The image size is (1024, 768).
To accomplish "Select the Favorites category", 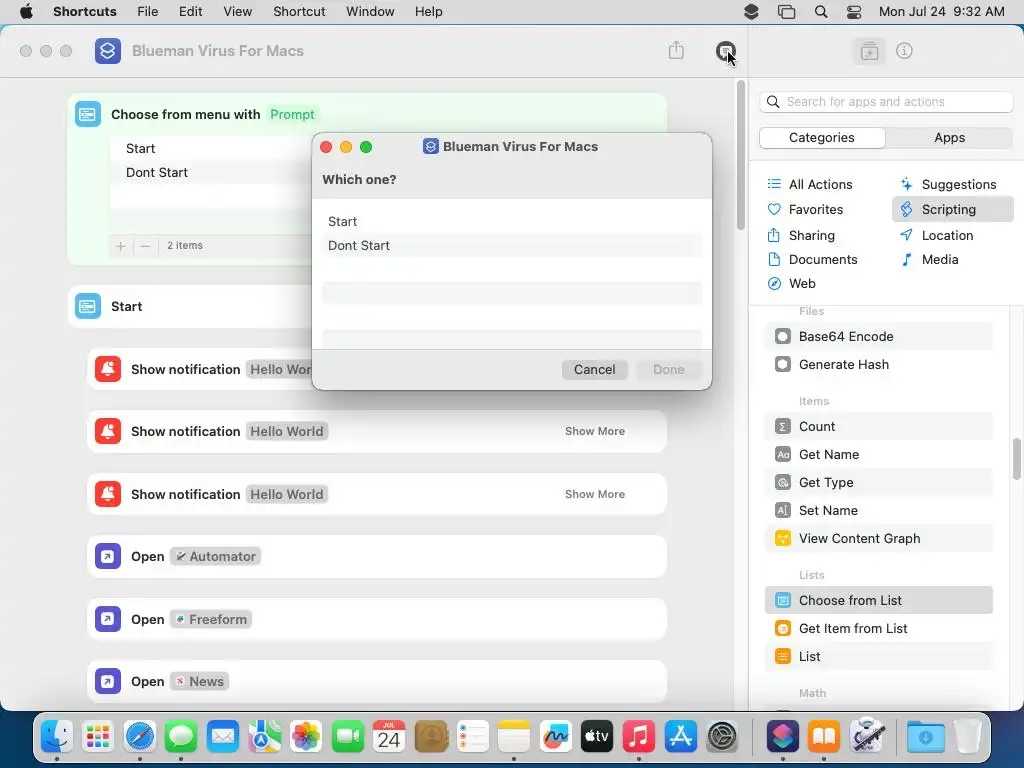I will (805, 210).
